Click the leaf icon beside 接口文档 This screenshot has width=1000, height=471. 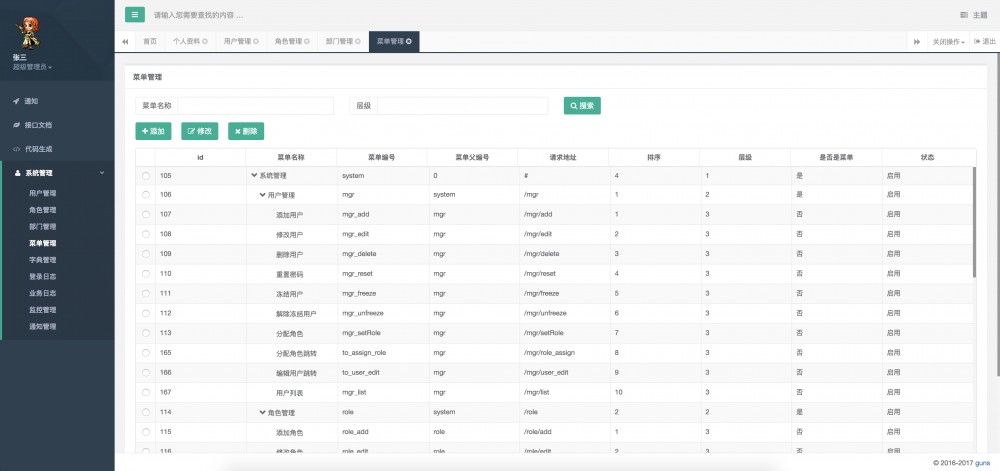[16, 125]
